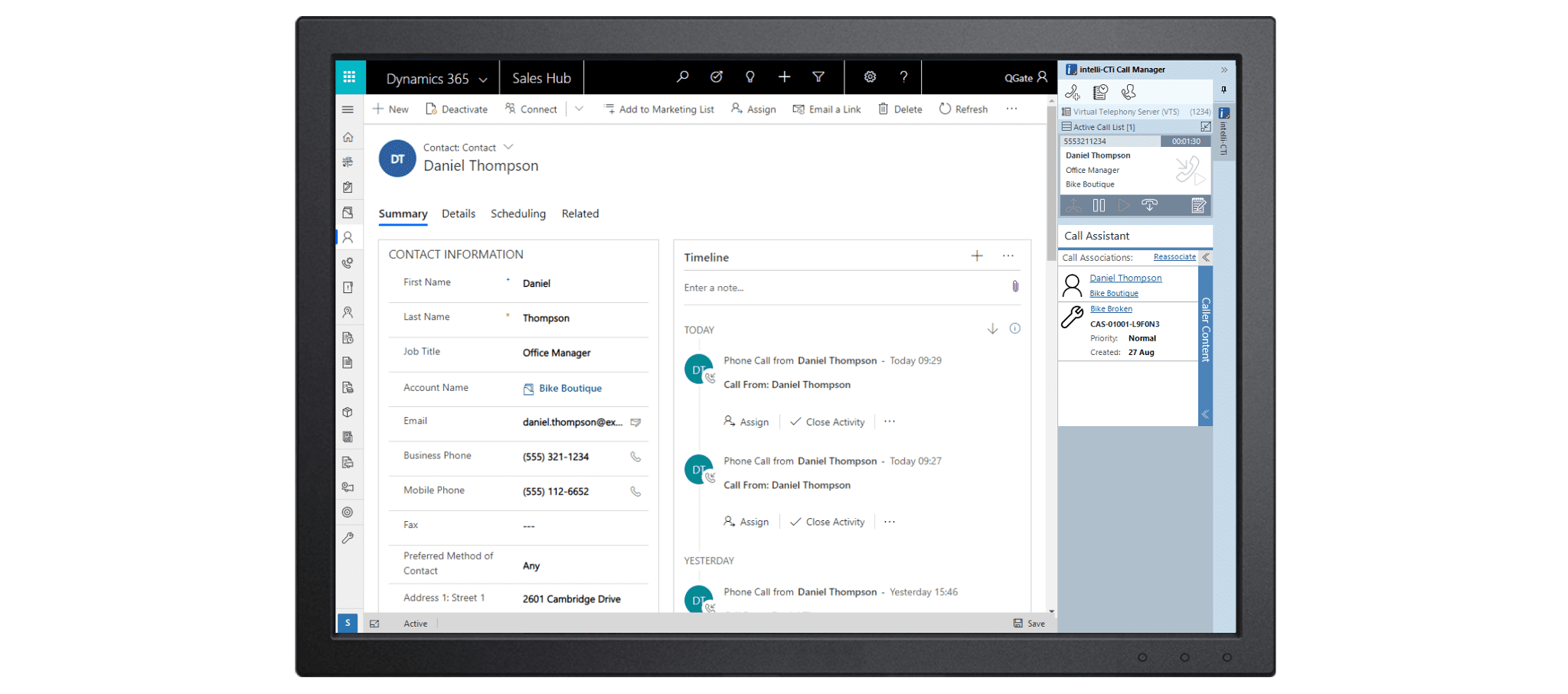This screenshot has height=694, width=1568.
Task: Click Add to Marketing List
Action: tap(658, 109)
